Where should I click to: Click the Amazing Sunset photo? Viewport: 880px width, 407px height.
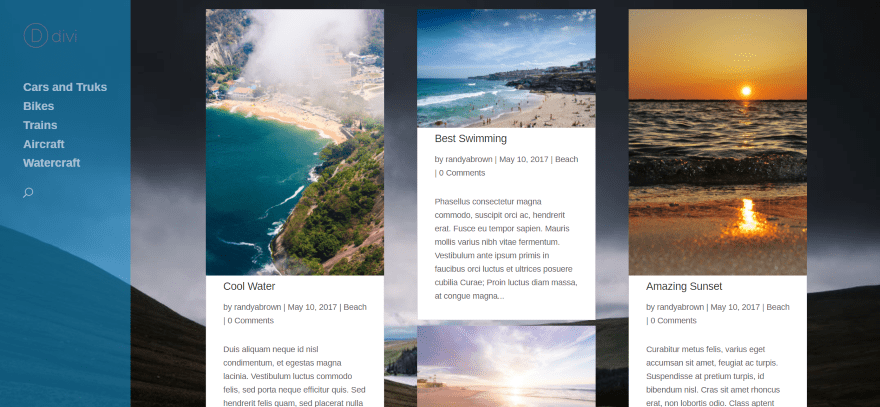[717, 142]
